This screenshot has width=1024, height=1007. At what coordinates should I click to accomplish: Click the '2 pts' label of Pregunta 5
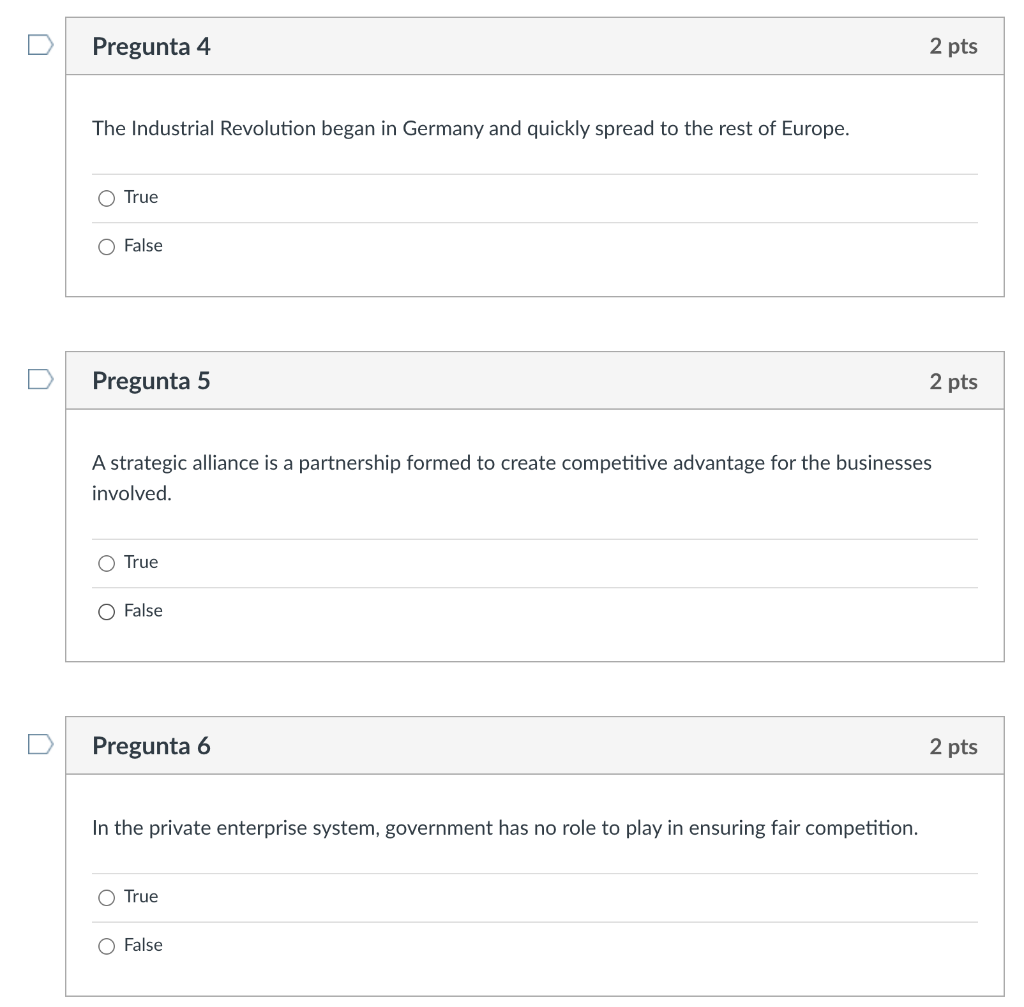click(x=952, y=381)
